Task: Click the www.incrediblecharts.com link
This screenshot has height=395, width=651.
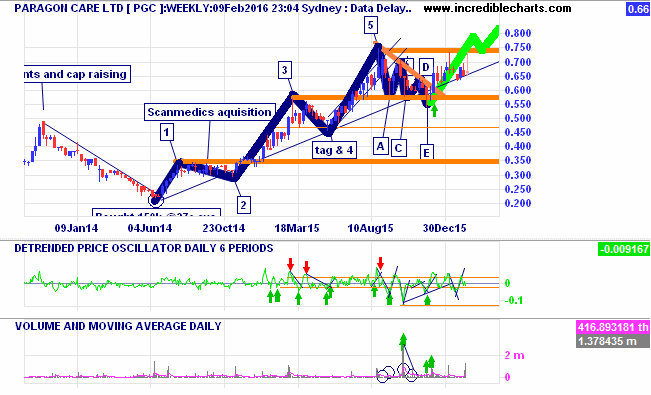Action: tap(497, 8)
